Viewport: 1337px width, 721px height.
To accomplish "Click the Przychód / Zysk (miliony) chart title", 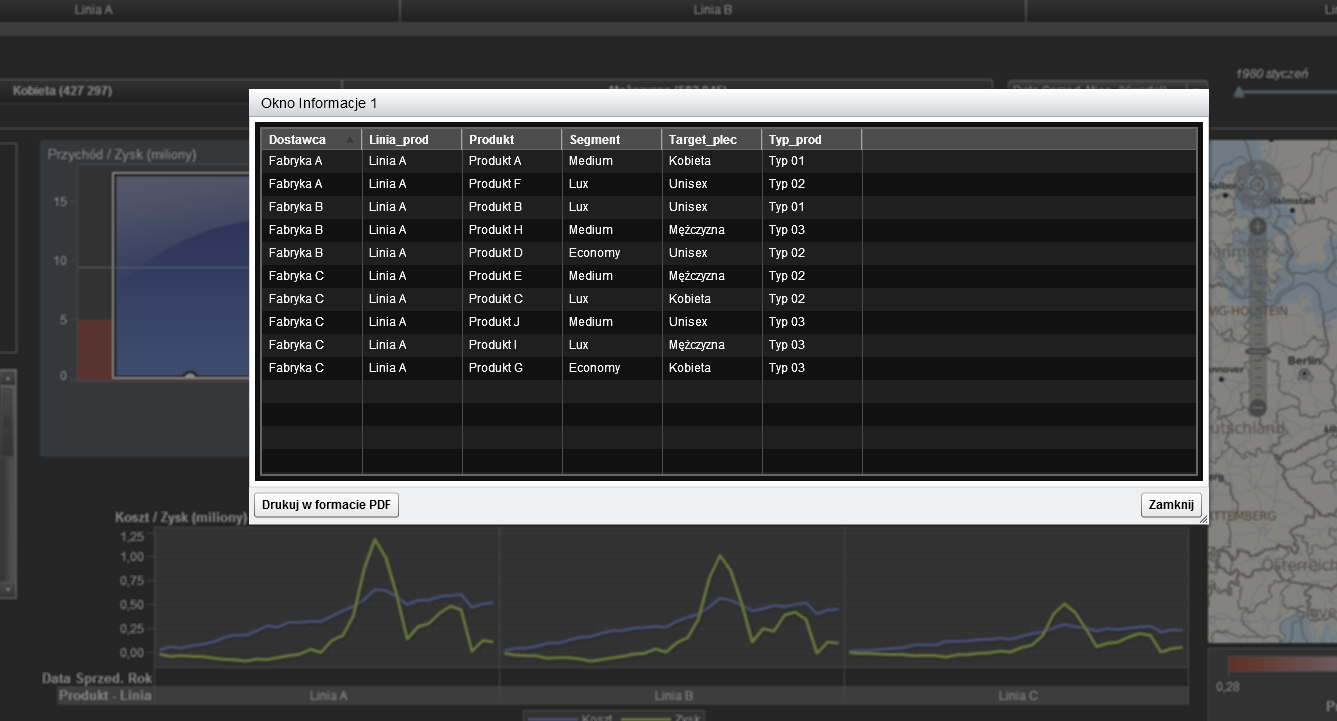I will pyautogui.click(x=122, y=155).
